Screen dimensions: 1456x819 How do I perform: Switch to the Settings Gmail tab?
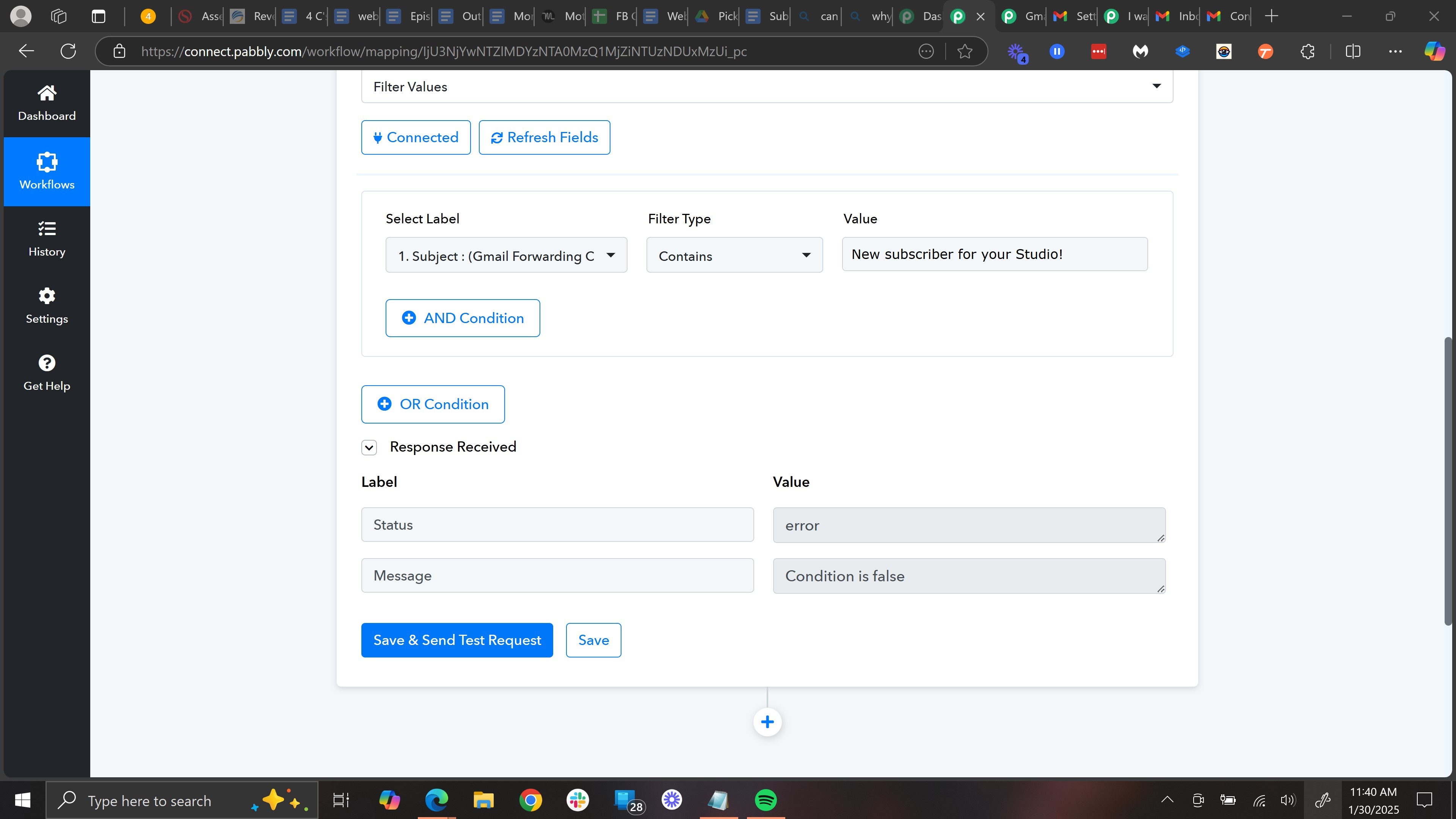[1074, 16]
